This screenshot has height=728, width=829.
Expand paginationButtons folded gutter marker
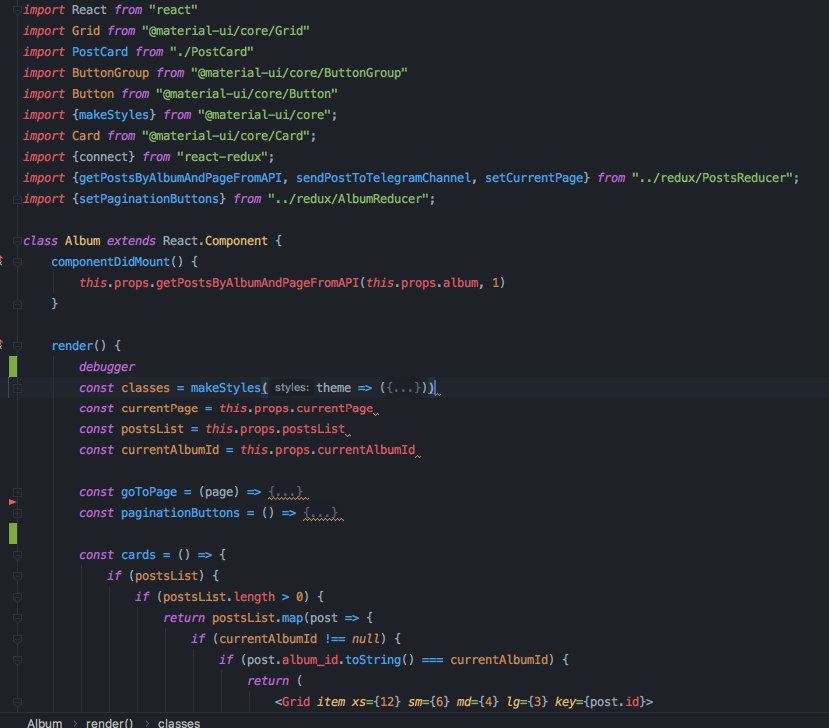pyautogui.click(x=17, y=513)
